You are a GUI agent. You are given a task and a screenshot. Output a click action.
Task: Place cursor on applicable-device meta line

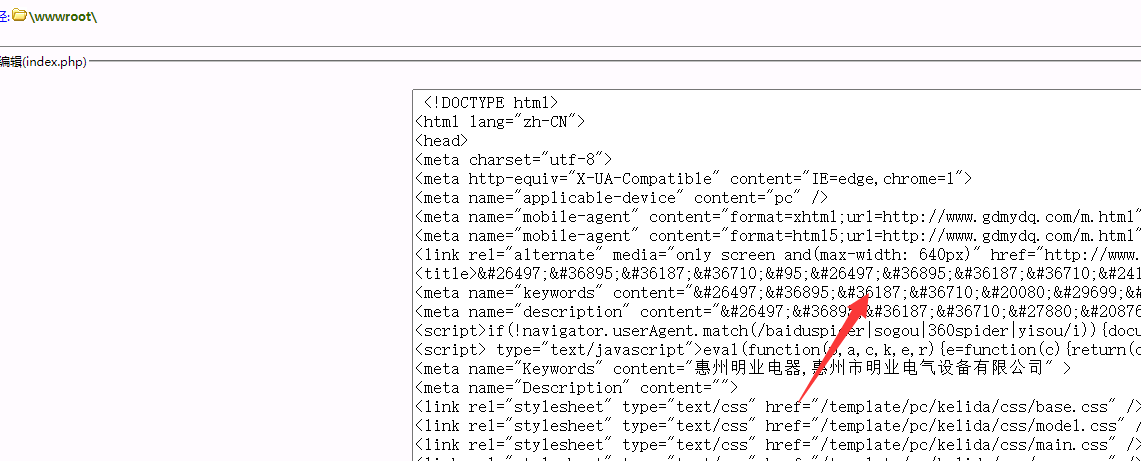622,198
